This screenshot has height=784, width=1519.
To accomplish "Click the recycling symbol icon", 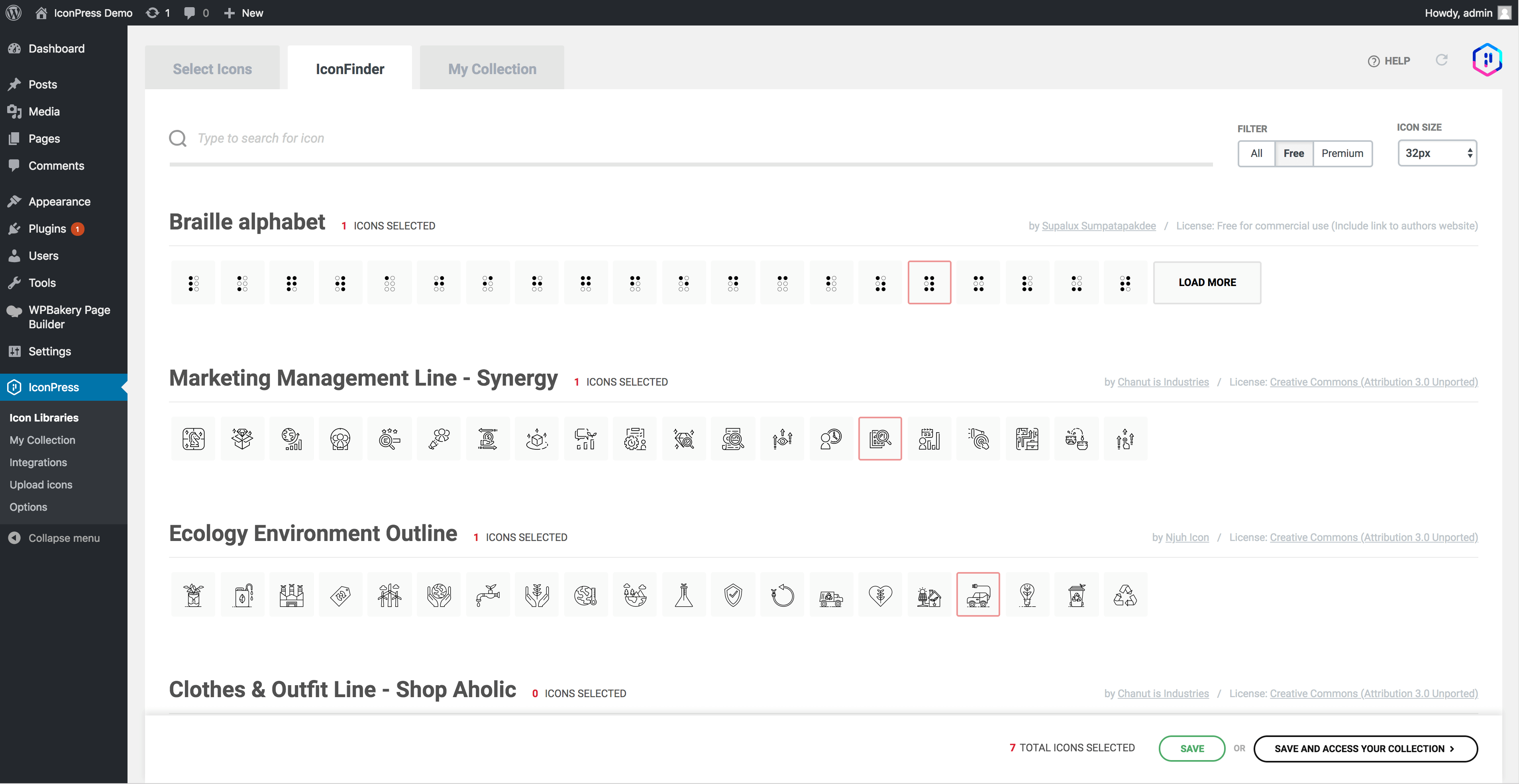I will (1126, 594).
